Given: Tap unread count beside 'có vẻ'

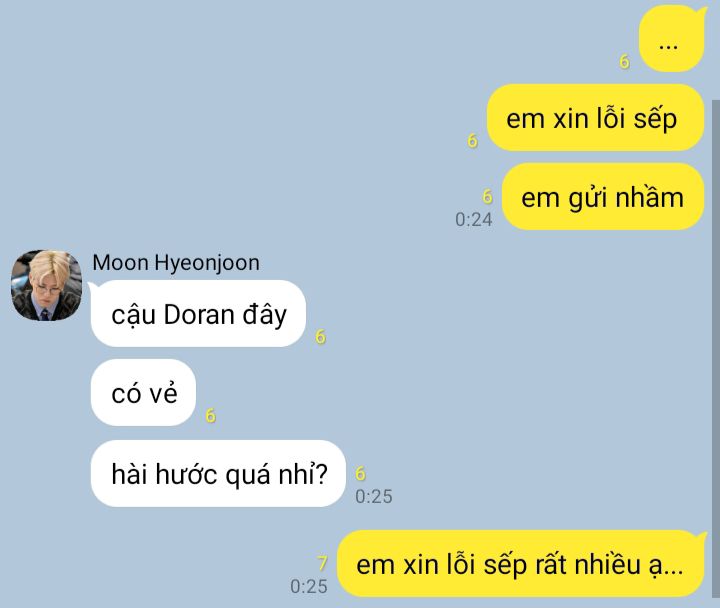Looking at the screenshot, I should pos(210,416).
